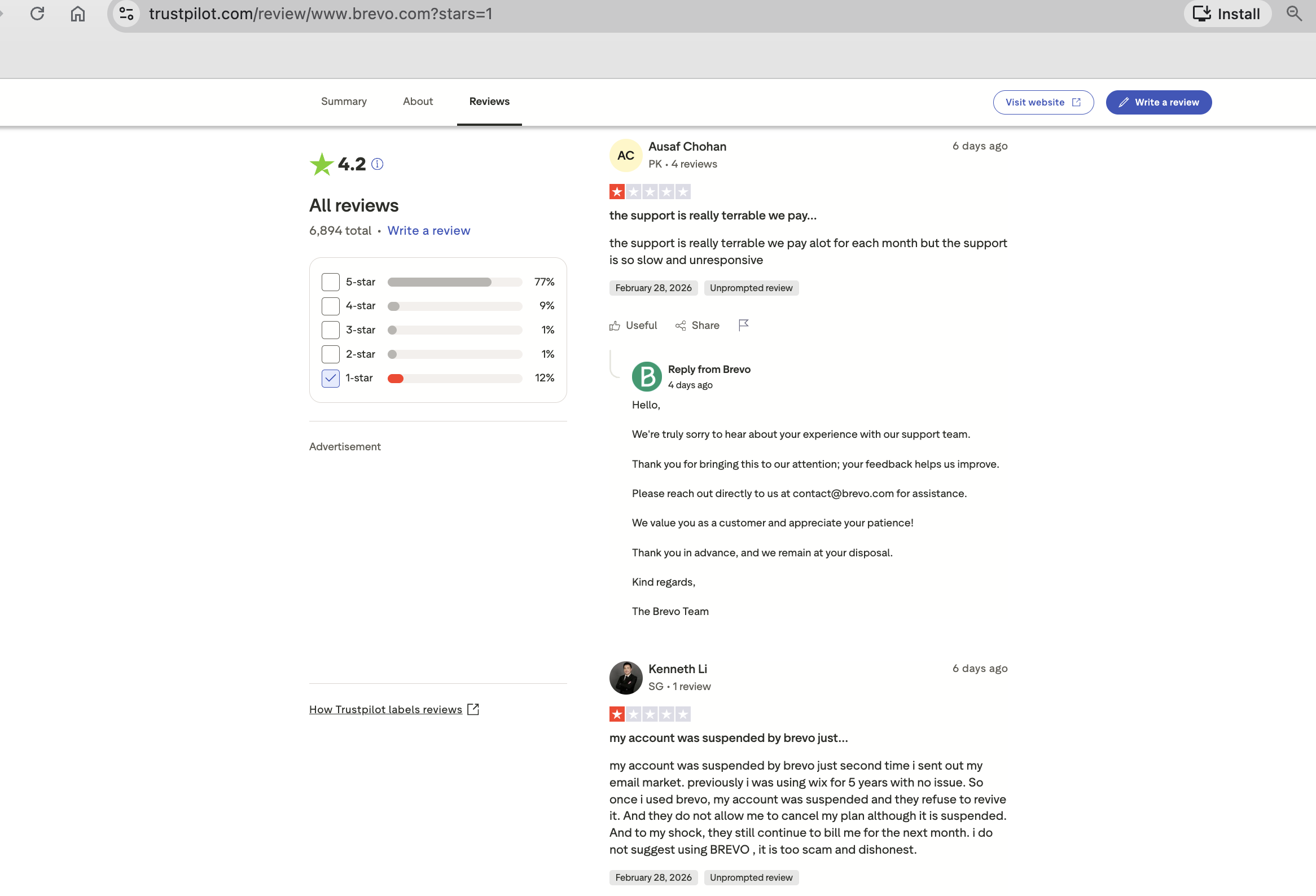Click the Install app button
The image size is (1316, 896).
click(1226, 14)
